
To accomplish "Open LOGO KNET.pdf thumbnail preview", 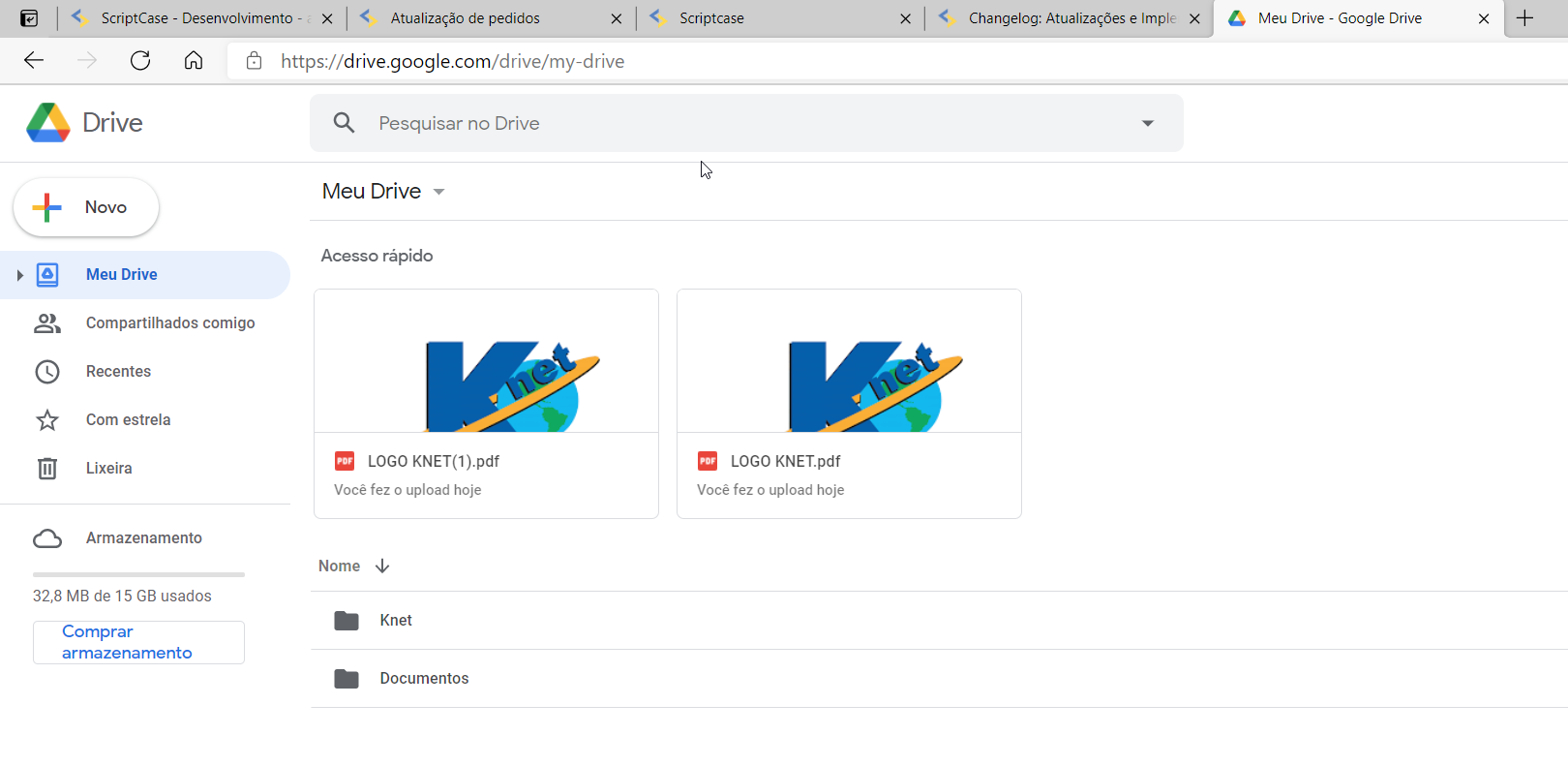I will (x=849, y=361).
